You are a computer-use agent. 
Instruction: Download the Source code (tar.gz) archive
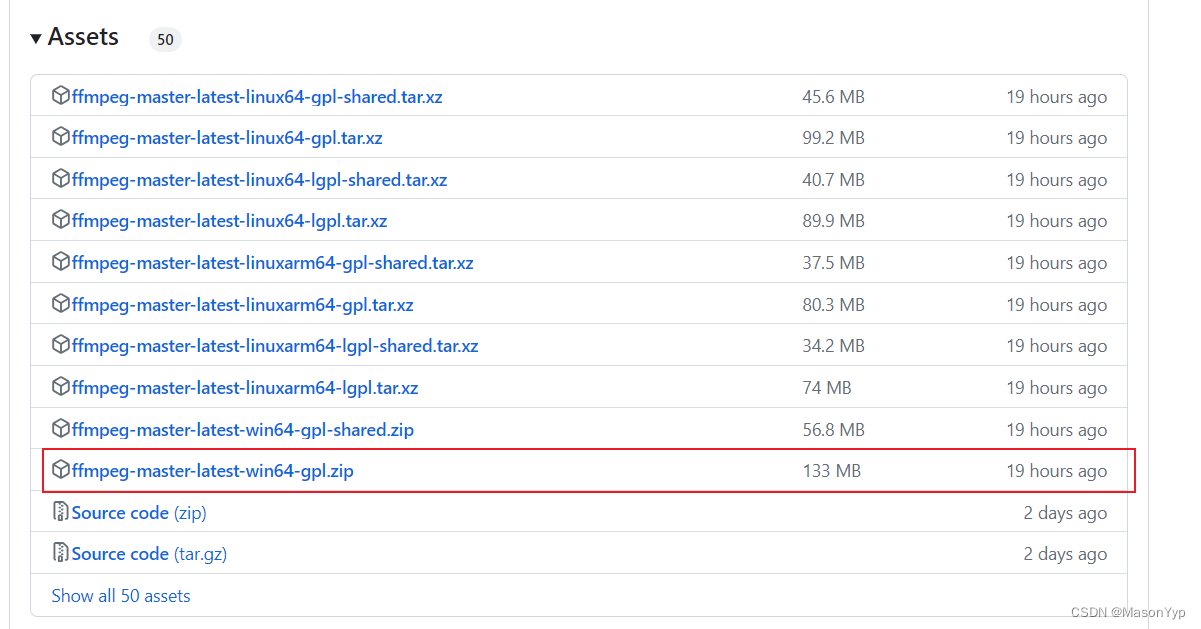(x=149, y=554)
